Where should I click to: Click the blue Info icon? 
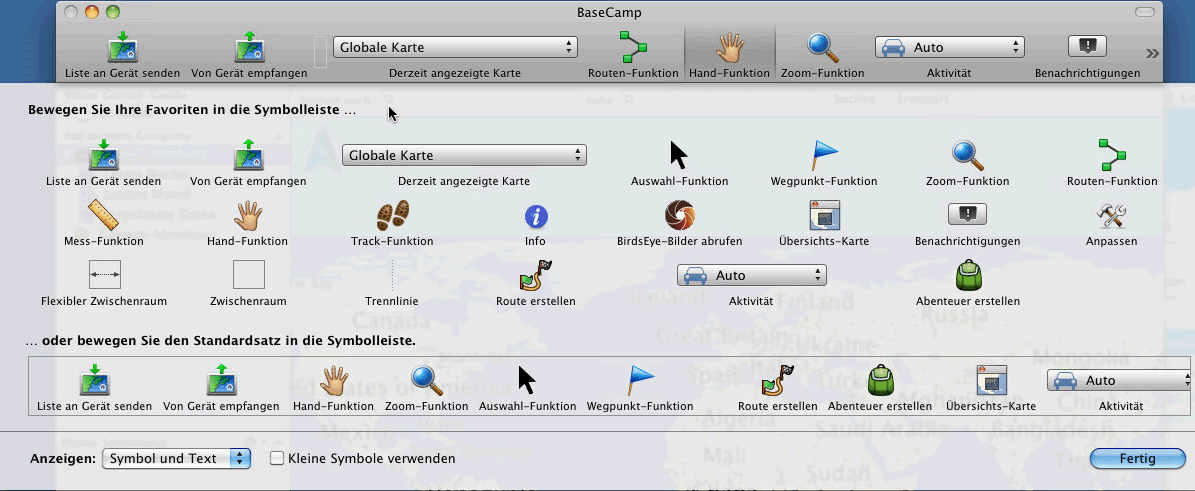pos(536,217)
